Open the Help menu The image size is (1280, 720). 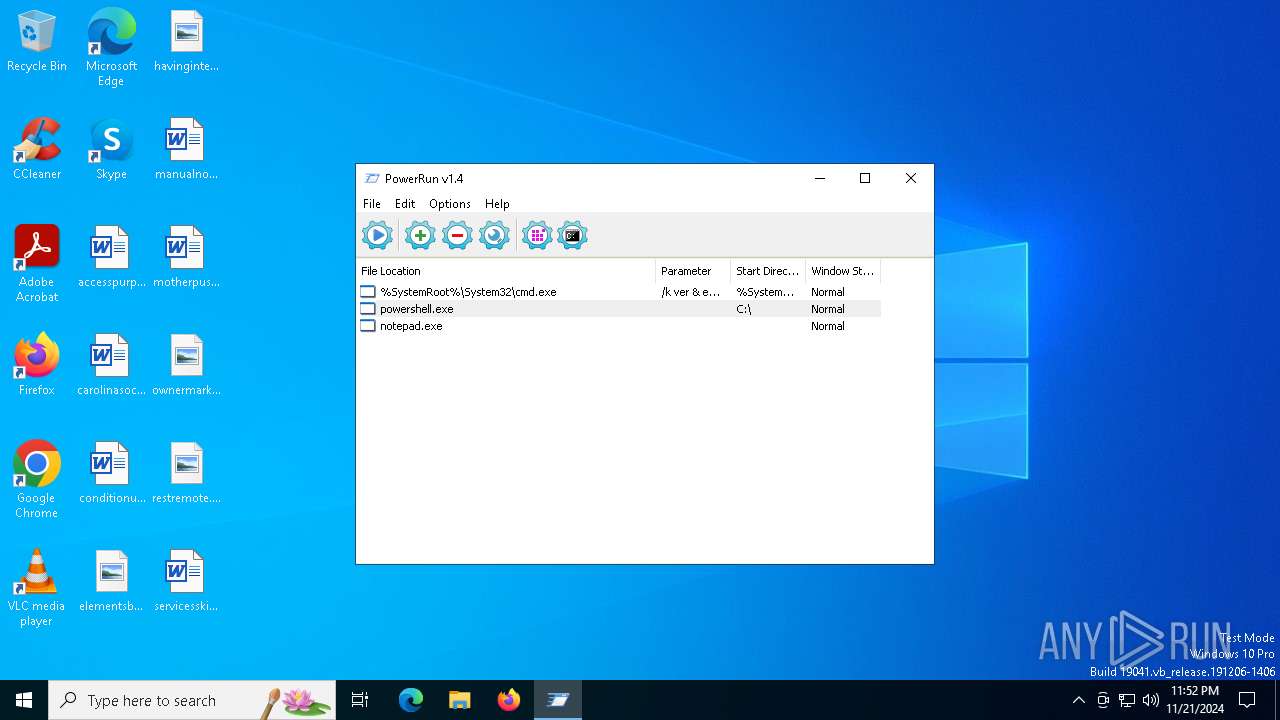coord(497,204)
